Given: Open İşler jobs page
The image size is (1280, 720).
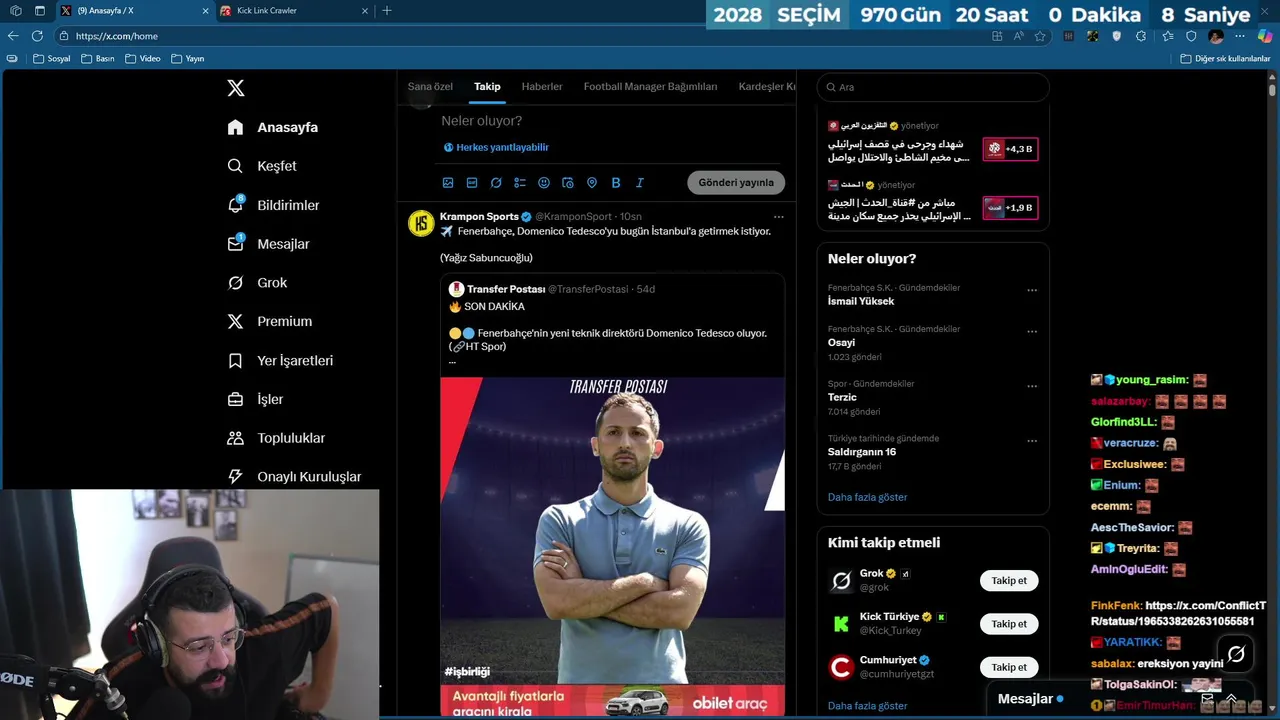Looking at the screenshot, I should coord(255,399).
